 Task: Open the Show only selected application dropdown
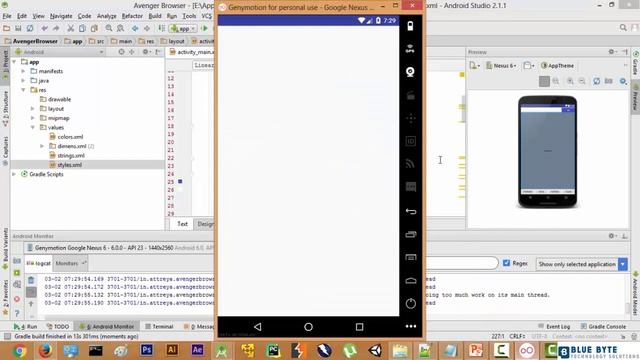click(581, 264)
